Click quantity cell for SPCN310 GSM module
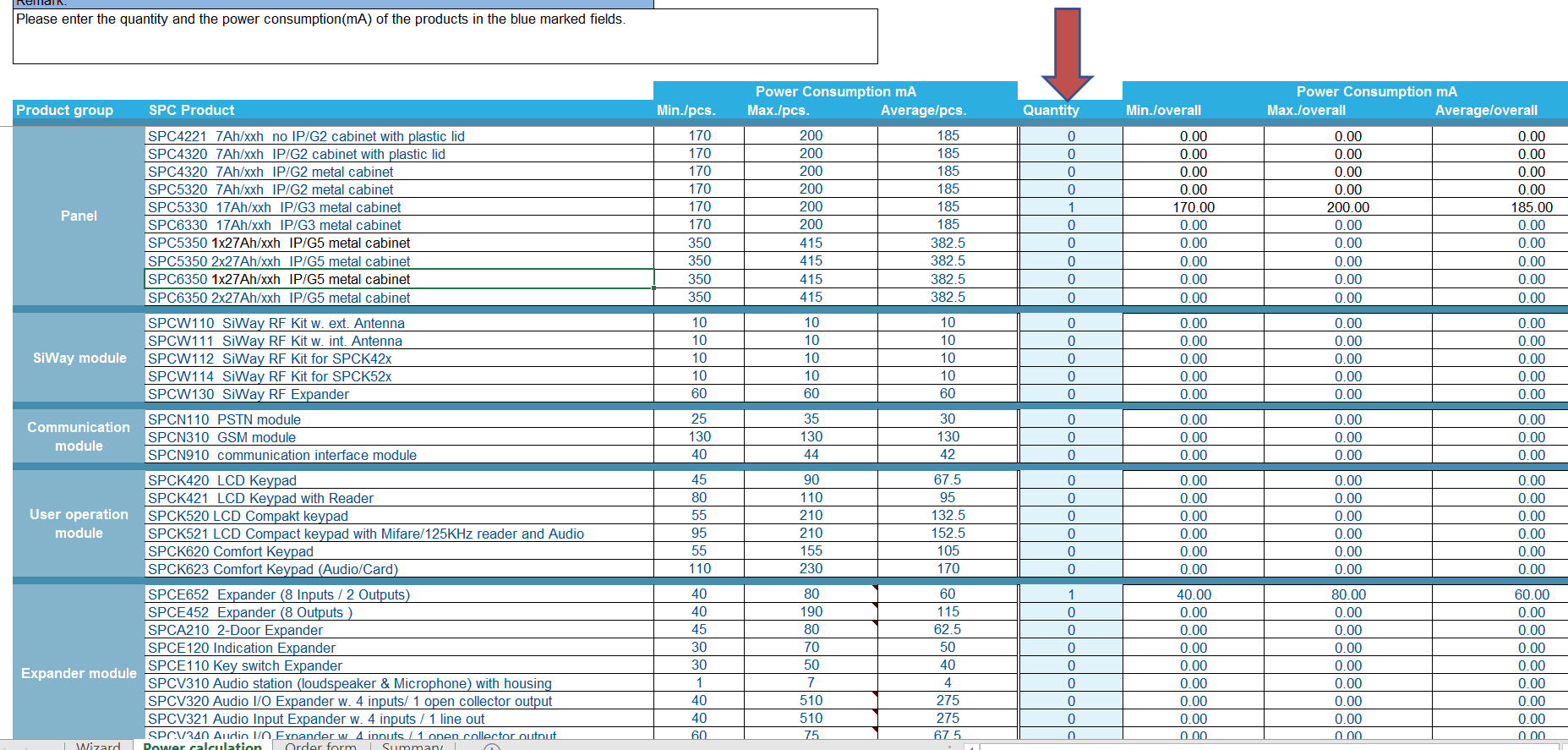Image resolution: width=1568 pixels, height=750 pixels. coord(1070,437)
